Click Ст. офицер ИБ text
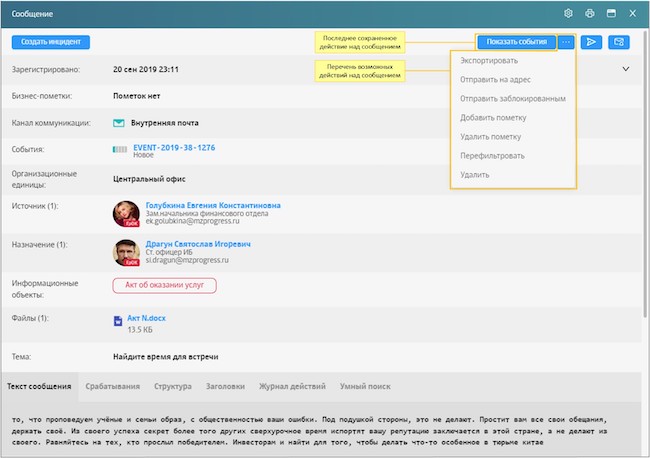The height and width of the screenshot is (458, 650). click(x=169, y=252)
